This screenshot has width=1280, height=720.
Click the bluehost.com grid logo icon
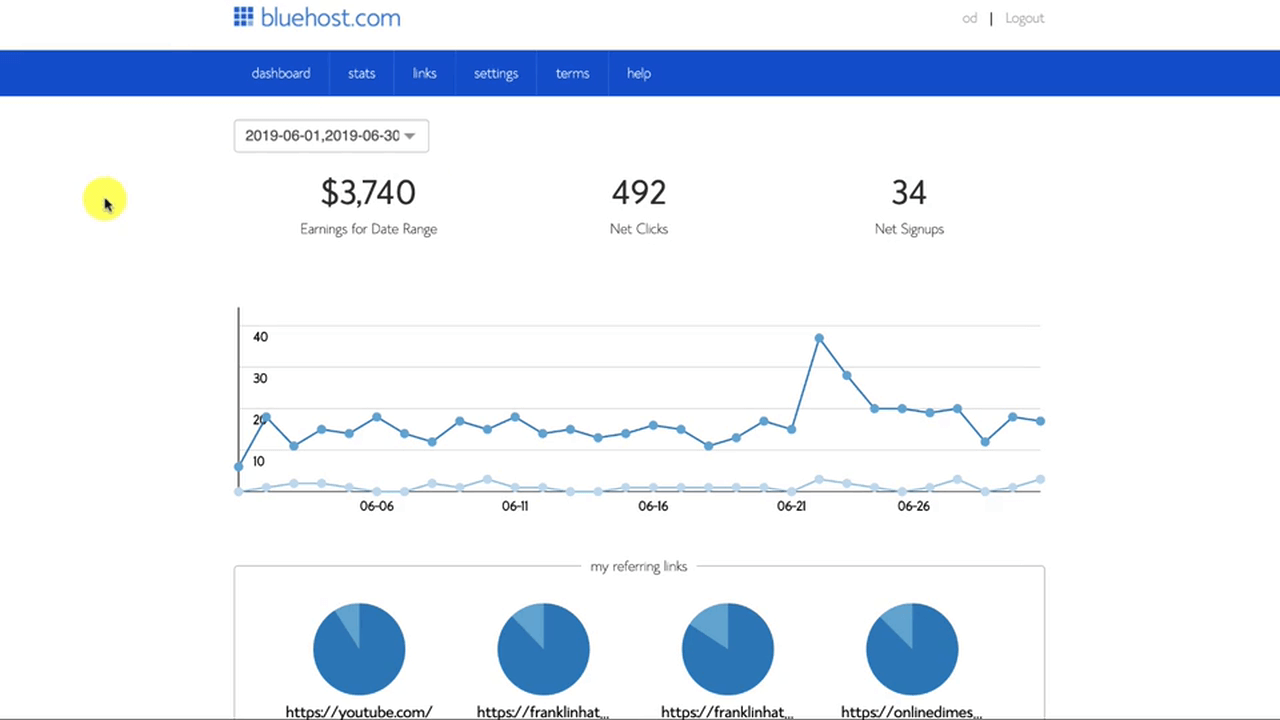[x=243, y=16]
